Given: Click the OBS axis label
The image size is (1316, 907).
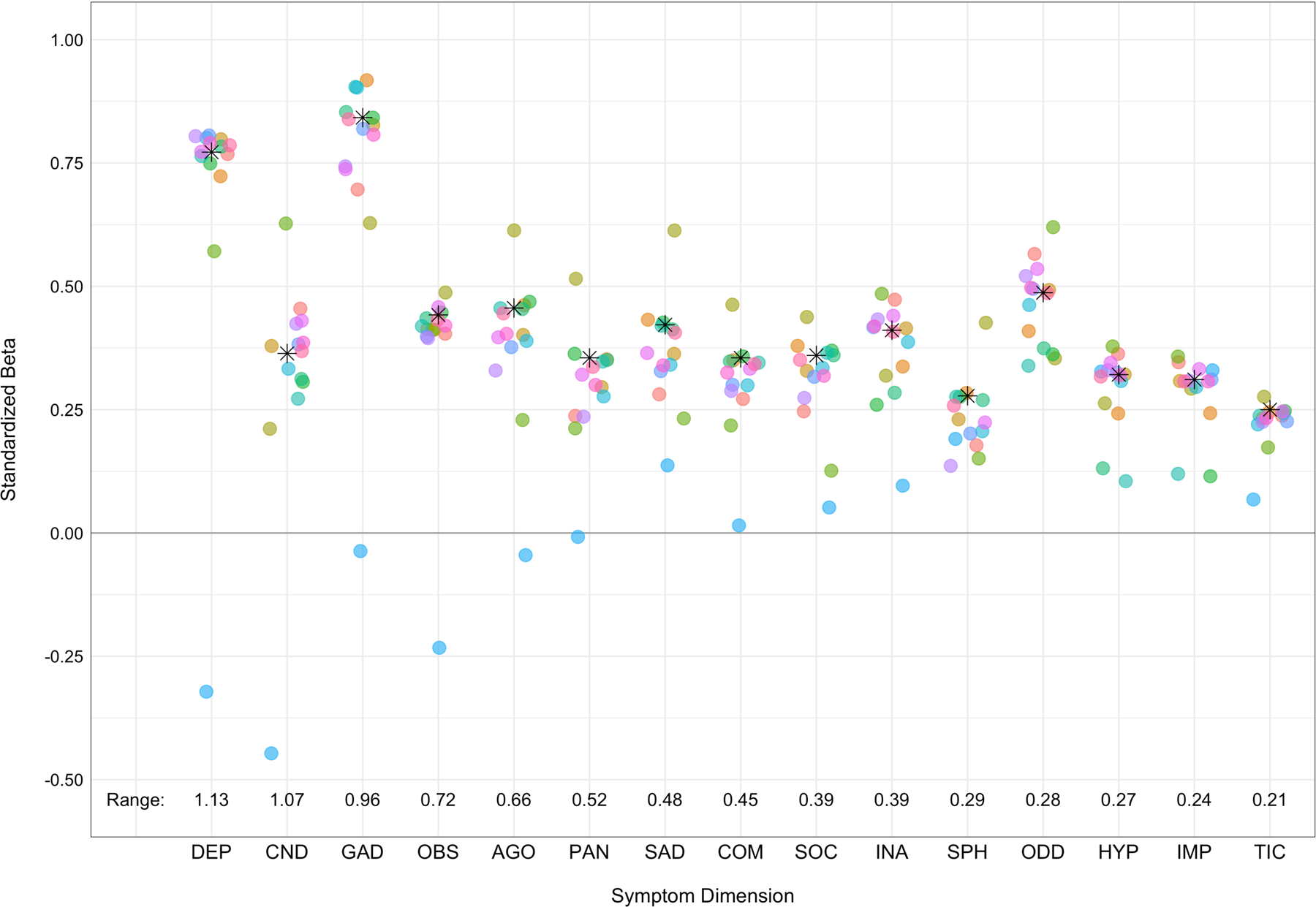Looking at the screenshot, I should 438,852.
